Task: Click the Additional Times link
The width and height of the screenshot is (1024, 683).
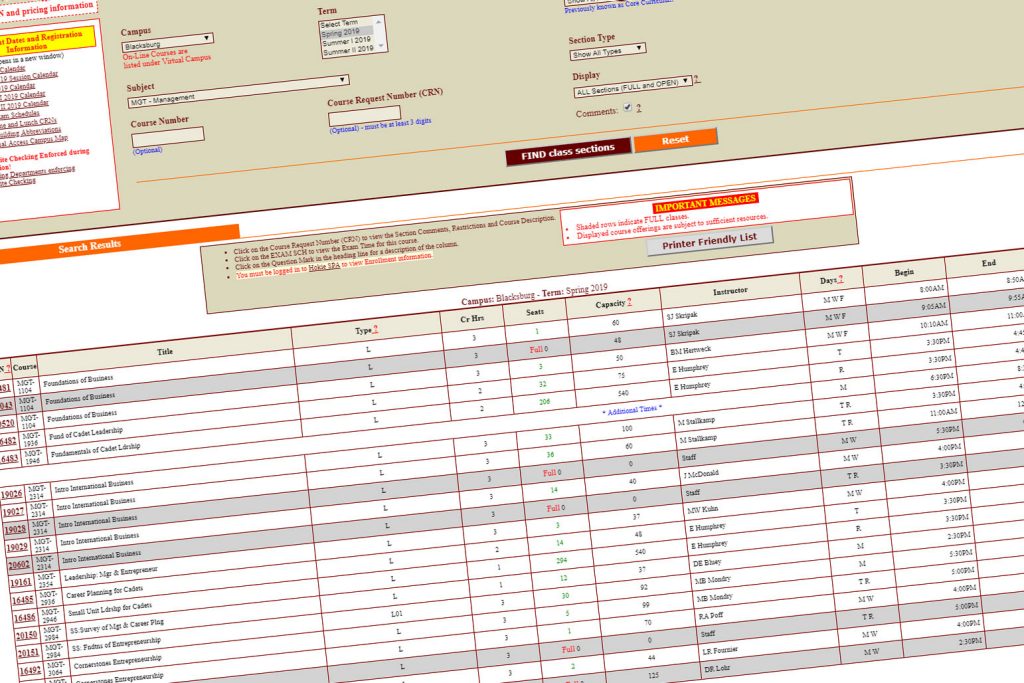Action: pos(632,409)
